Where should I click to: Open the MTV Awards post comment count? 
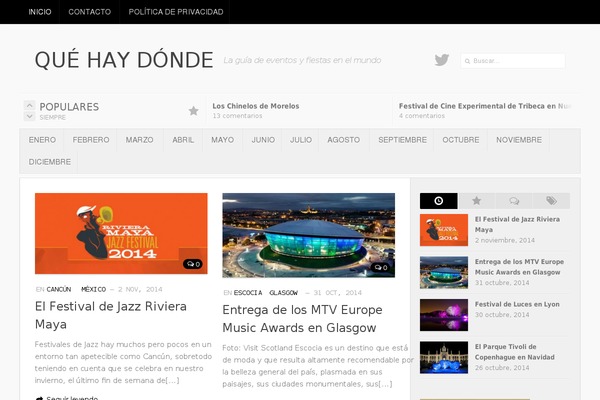381,267
